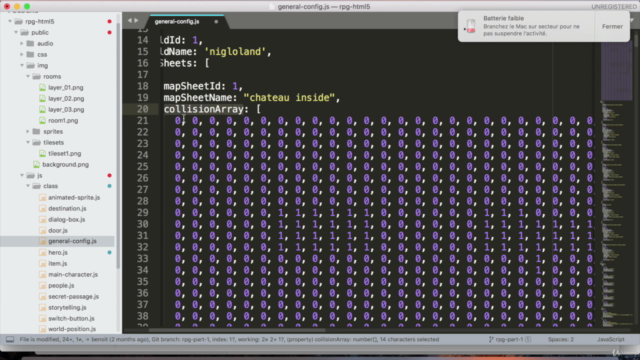Open hero.js file

(58, 252)
